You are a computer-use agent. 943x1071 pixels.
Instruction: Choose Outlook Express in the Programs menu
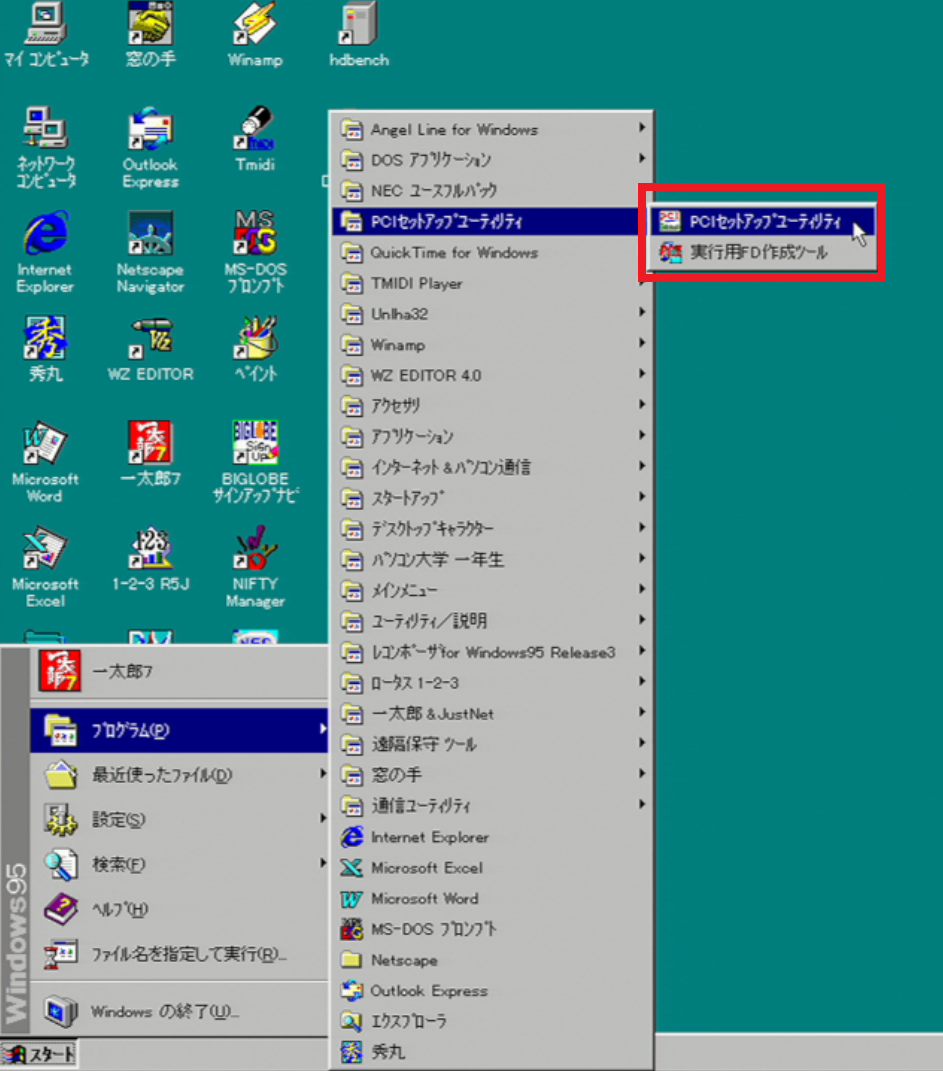coord(492,990)
